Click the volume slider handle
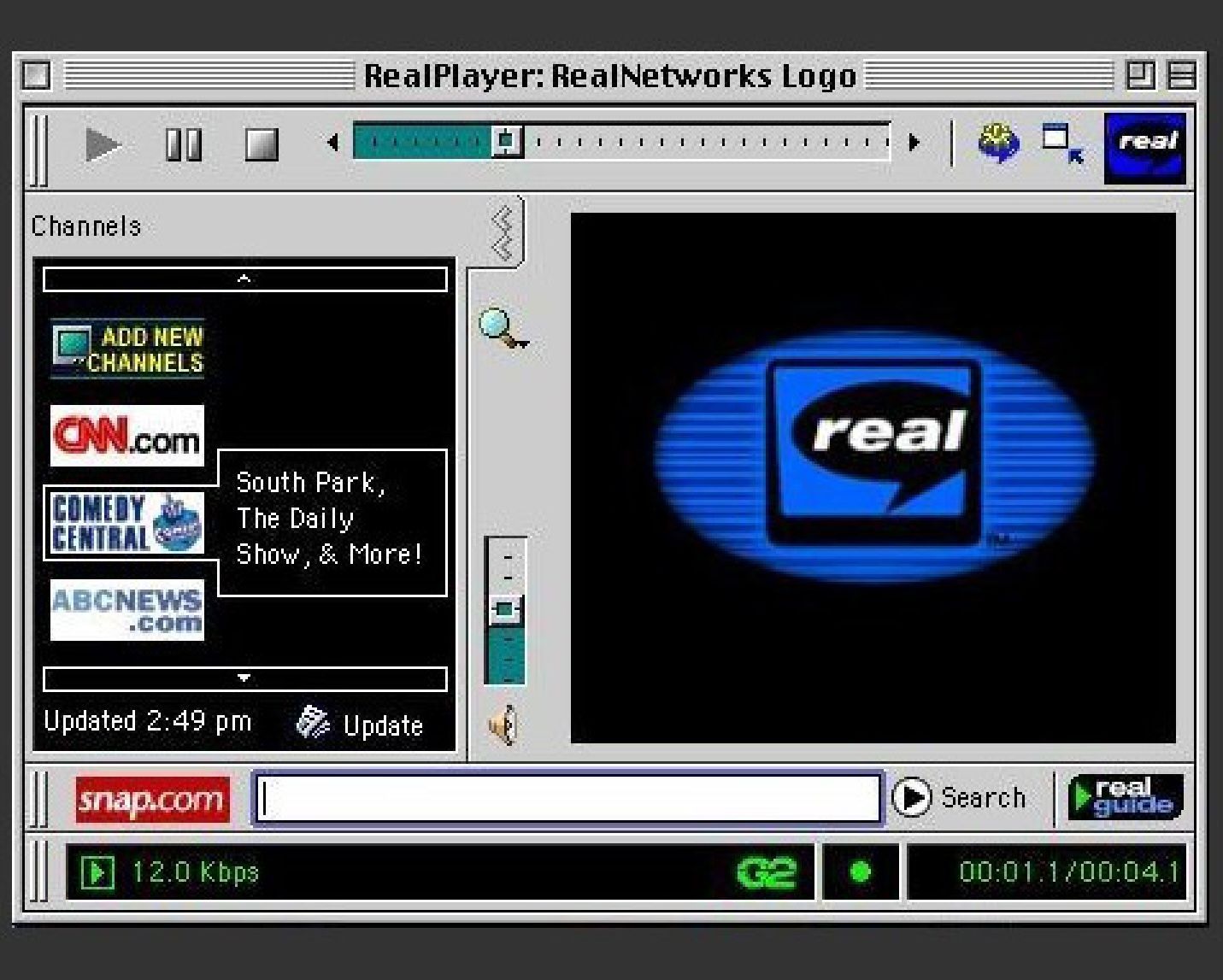The image size is (1223, 980). [505, 609]
